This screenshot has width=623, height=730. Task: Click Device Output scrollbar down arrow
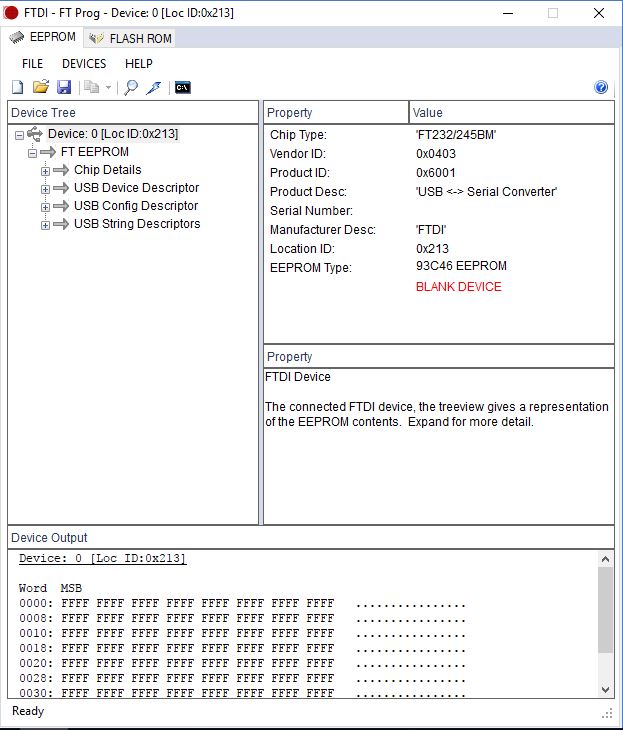pyautogui.click(x=605, y=690)
